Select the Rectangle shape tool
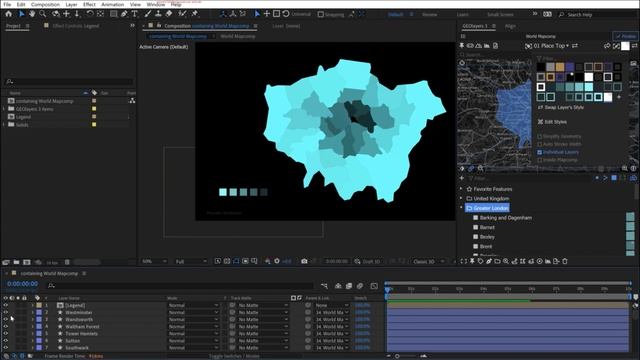This screenshot has height=360, width=640. tap(114, 14)
